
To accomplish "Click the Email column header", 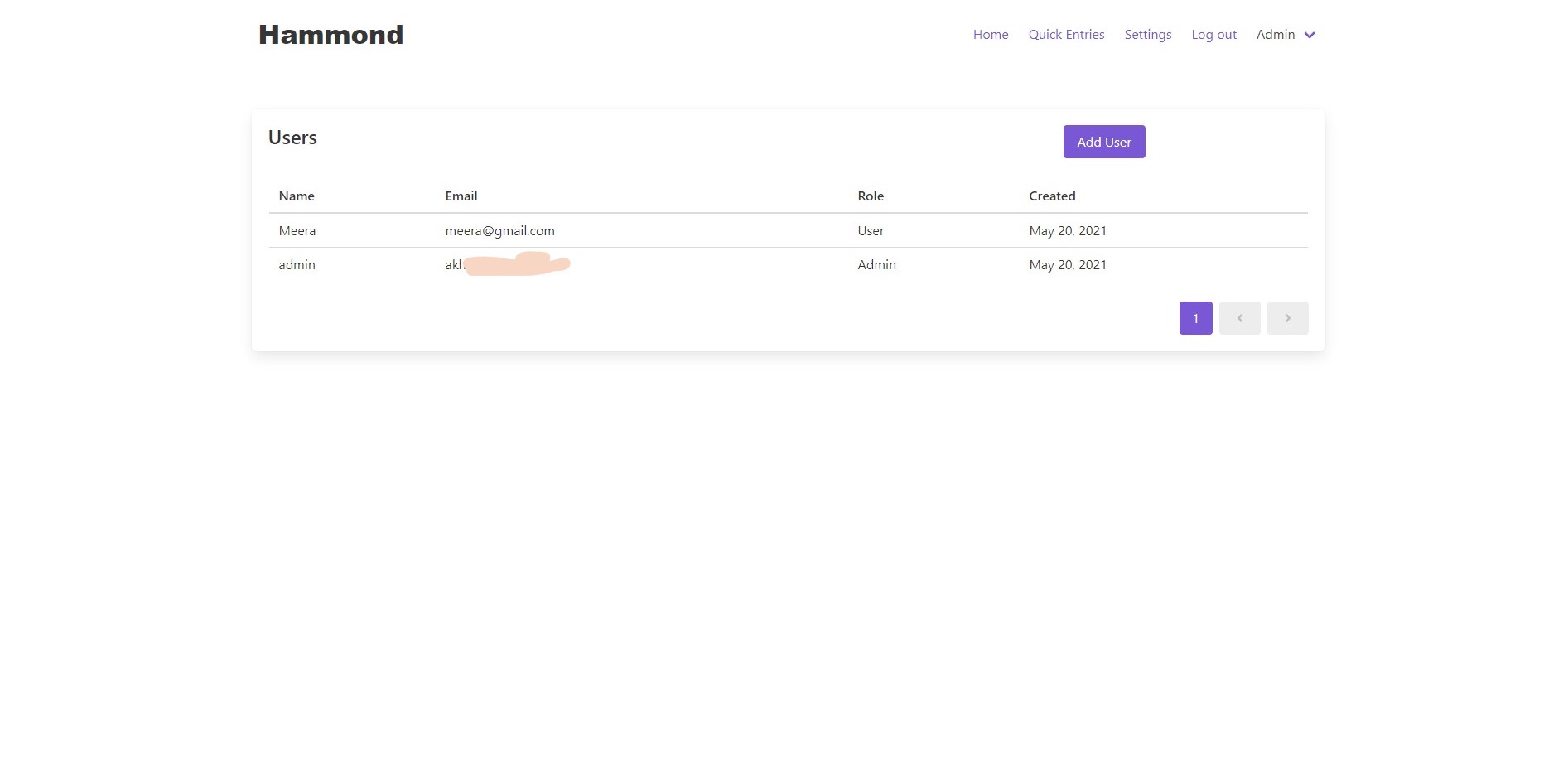I will pos(461,196).
